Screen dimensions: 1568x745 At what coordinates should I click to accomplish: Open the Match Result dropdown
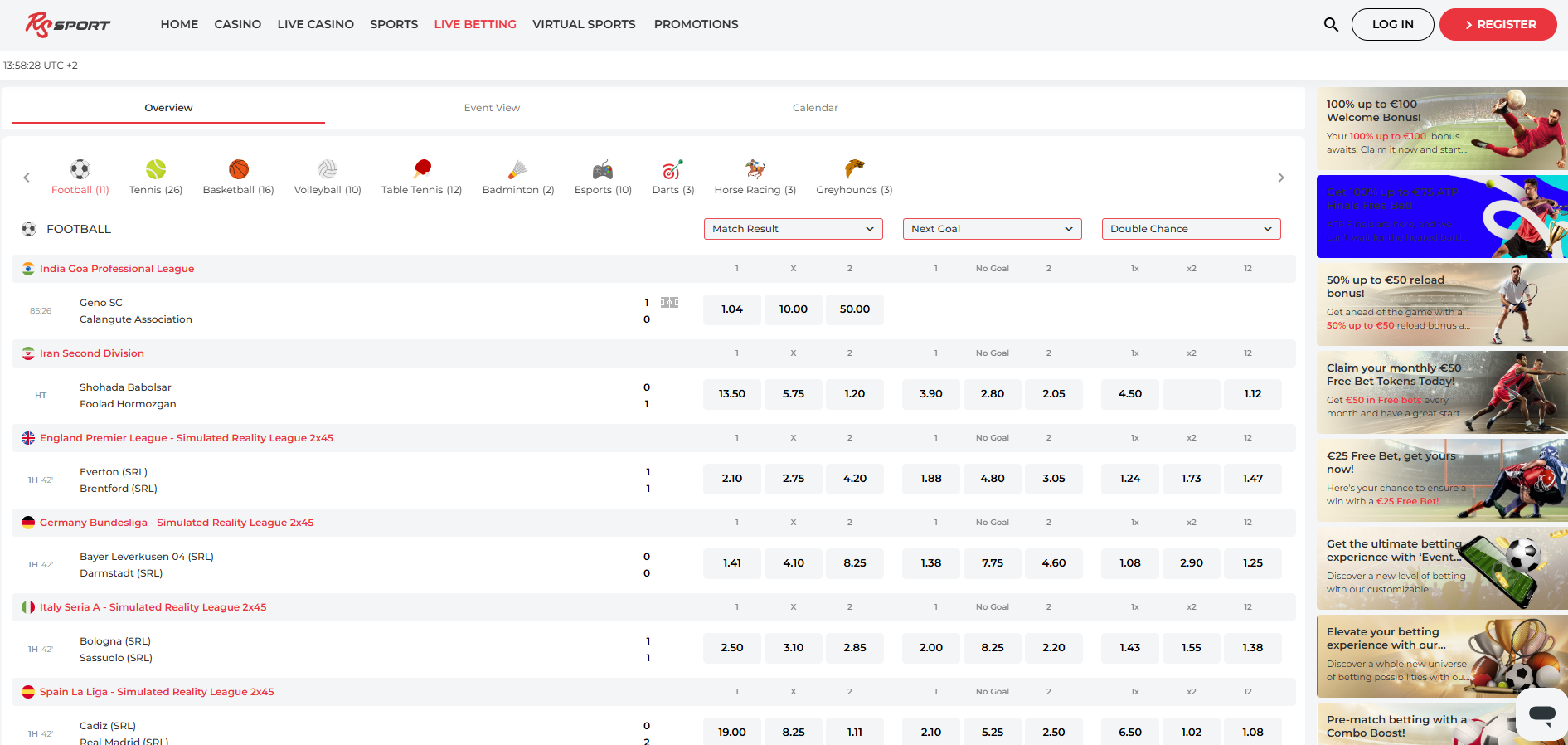pos(794,229)
